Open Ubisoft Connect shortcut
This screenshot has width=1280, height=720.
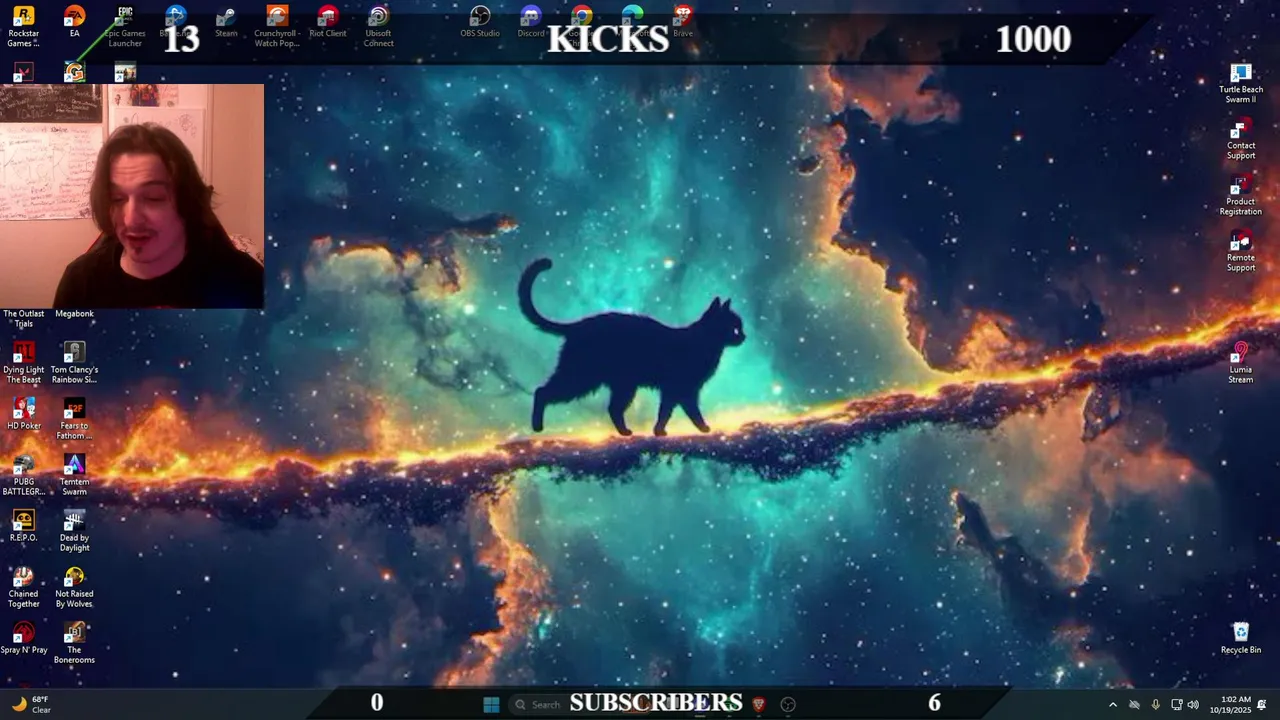378,27
